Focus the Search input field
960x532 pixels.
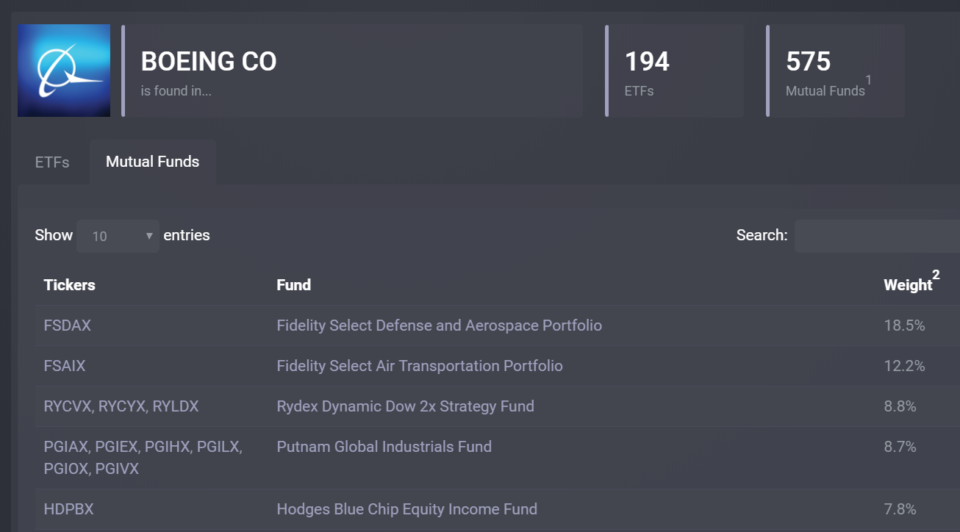877,236
